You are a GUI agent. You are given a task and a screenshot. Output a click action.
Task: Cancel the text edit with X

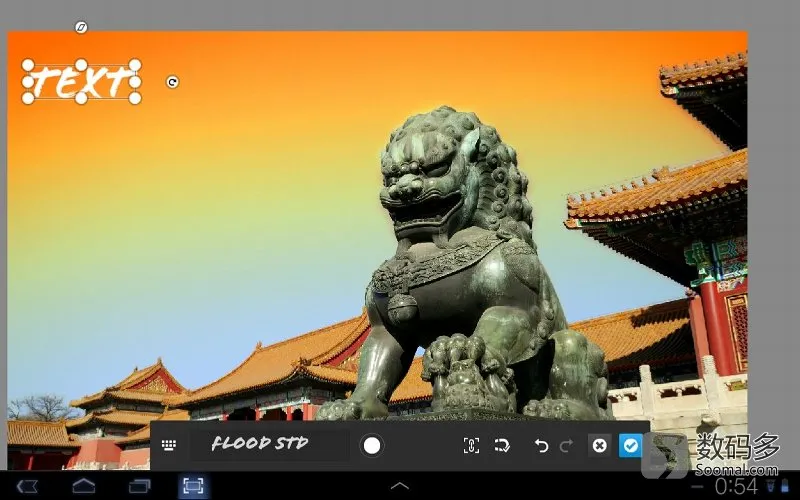[599, 445]
